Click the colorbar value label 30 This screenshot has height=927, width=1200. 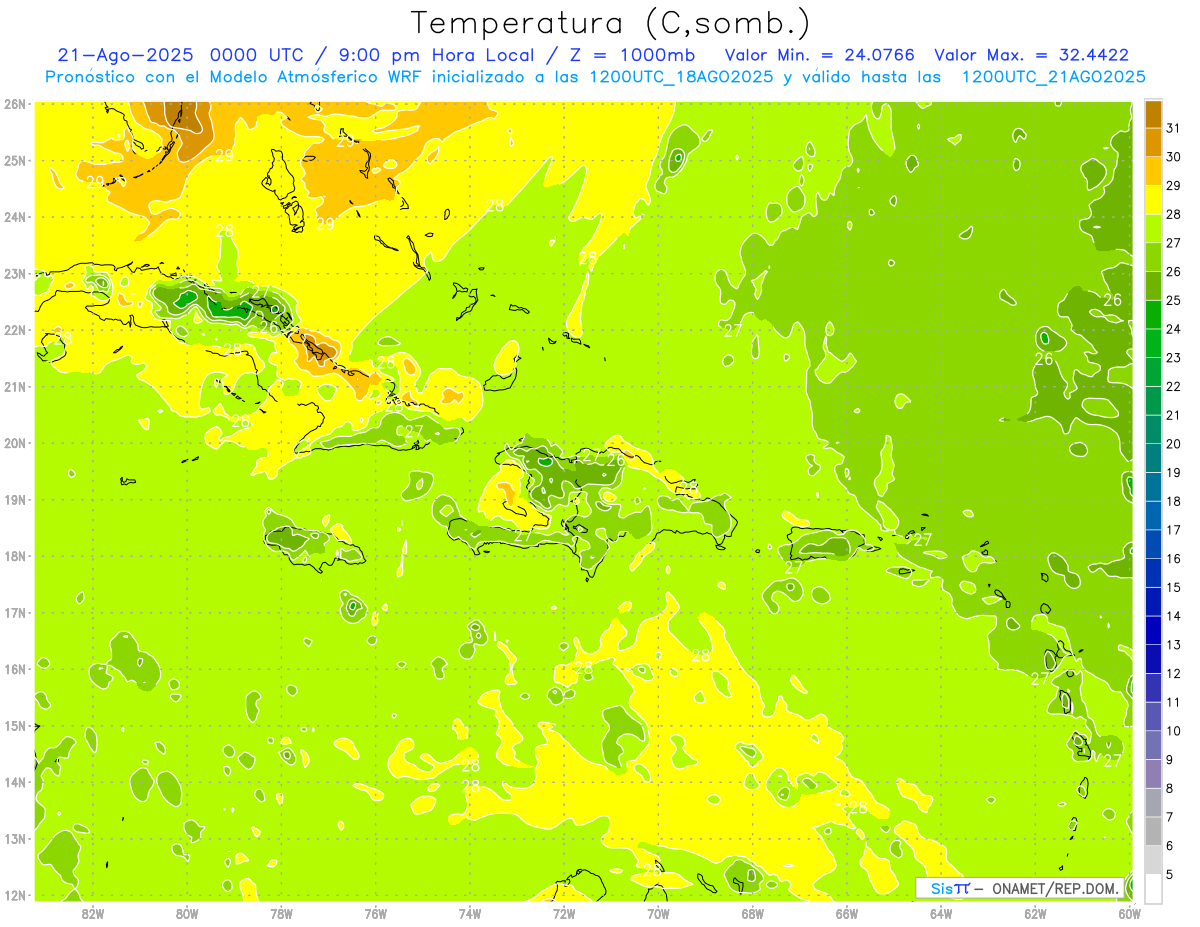1174,157
